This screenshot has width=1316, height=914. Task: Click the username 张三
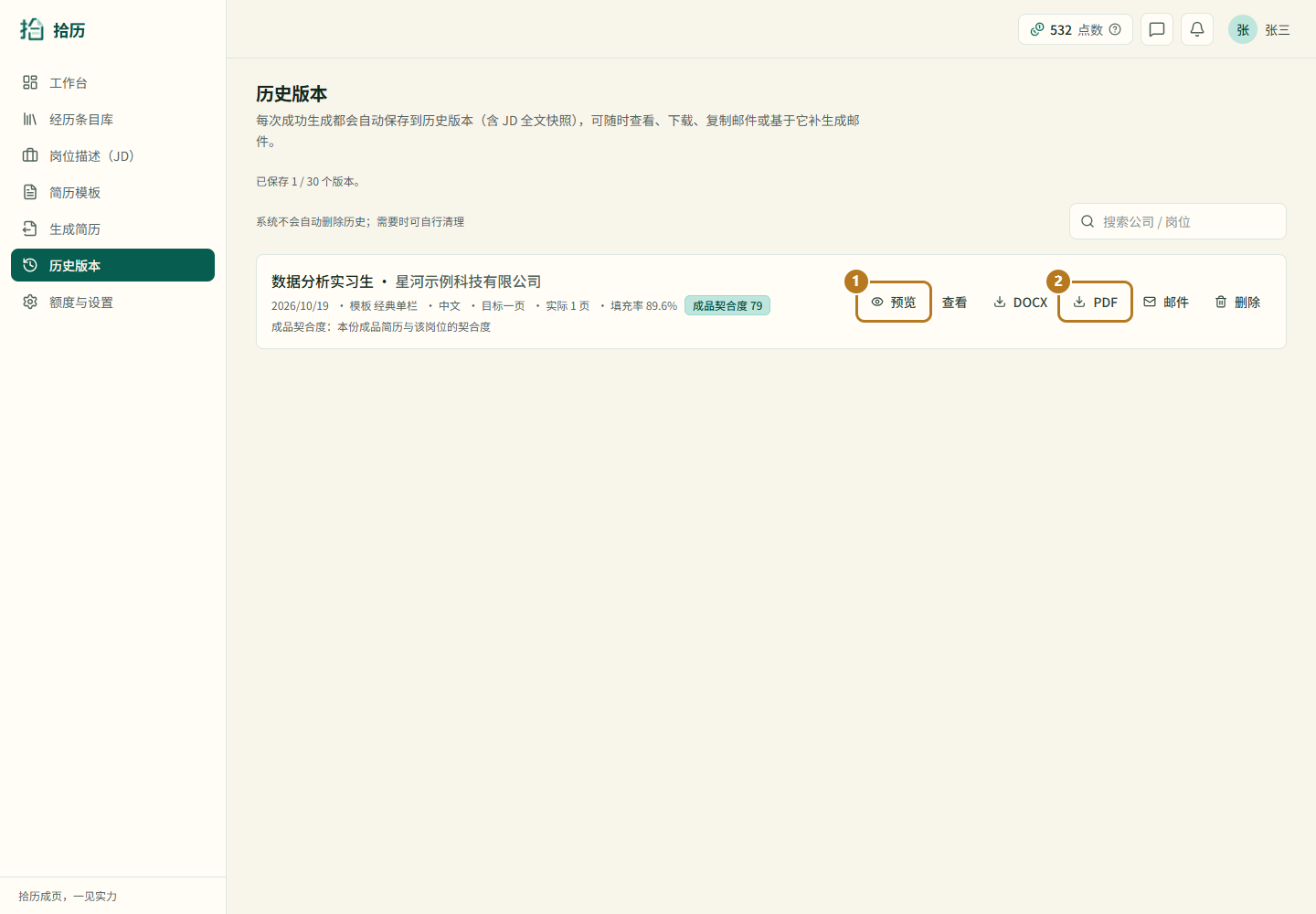pyautogui.click(x=1278, y=30)
